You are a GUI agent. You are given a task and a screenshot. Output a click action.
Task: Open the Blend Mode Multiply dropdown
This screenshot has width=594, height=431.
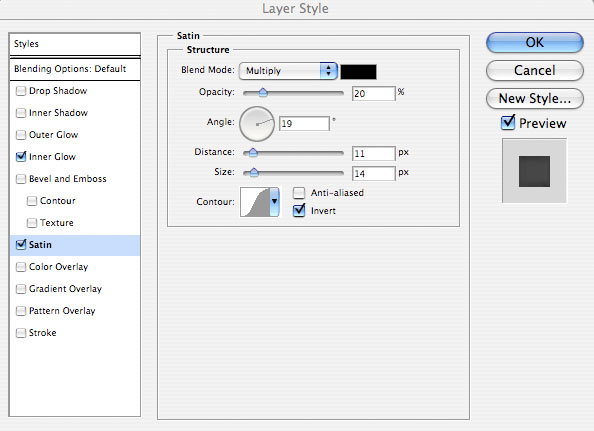[x=288, y=71]
